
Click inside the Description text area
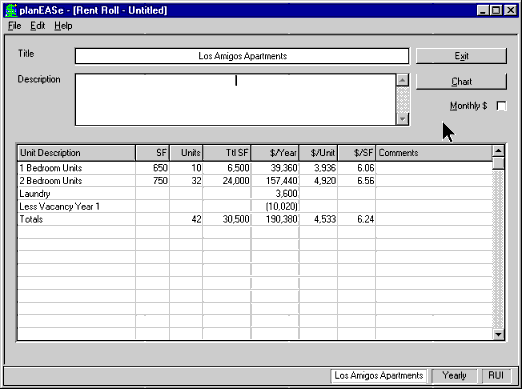coord(236,100)
